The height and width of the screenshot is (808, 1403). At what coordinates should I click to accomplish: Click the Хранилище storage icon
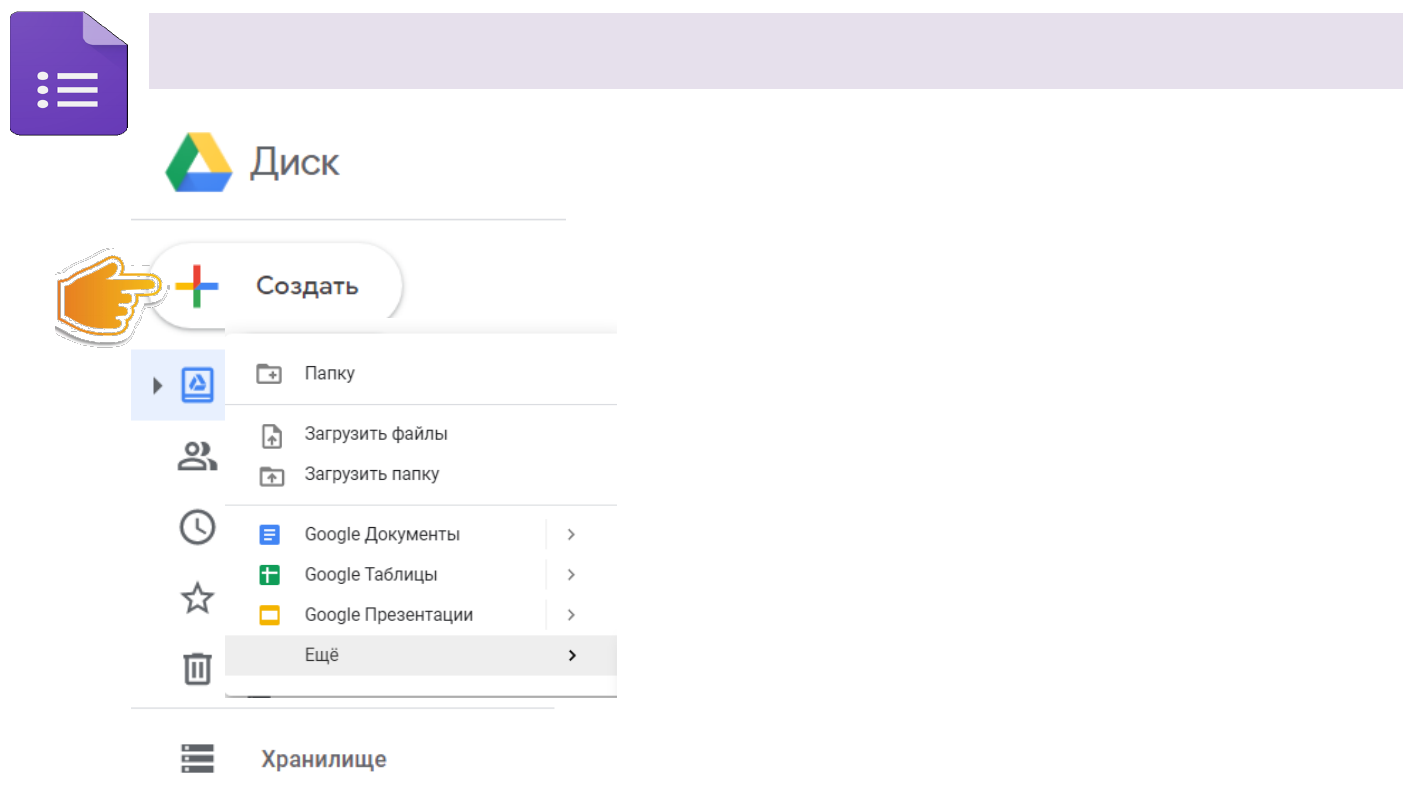pyautogui.click(x=198, y=759)
